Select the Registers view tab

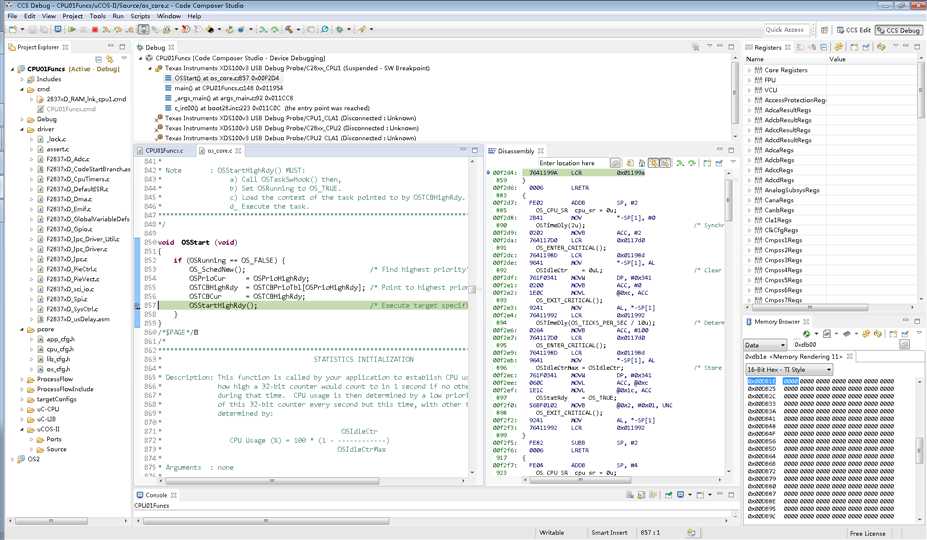[767, 47]
